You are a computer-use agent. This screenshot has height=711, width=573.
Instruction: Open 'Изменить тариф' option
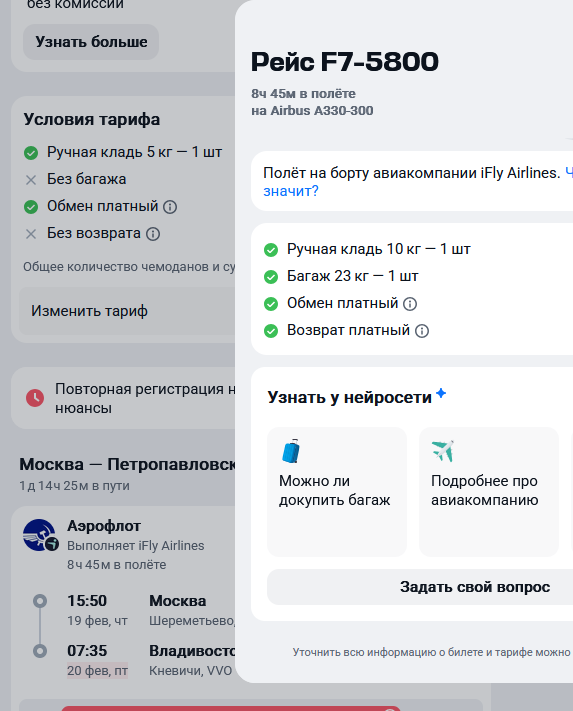127,311
